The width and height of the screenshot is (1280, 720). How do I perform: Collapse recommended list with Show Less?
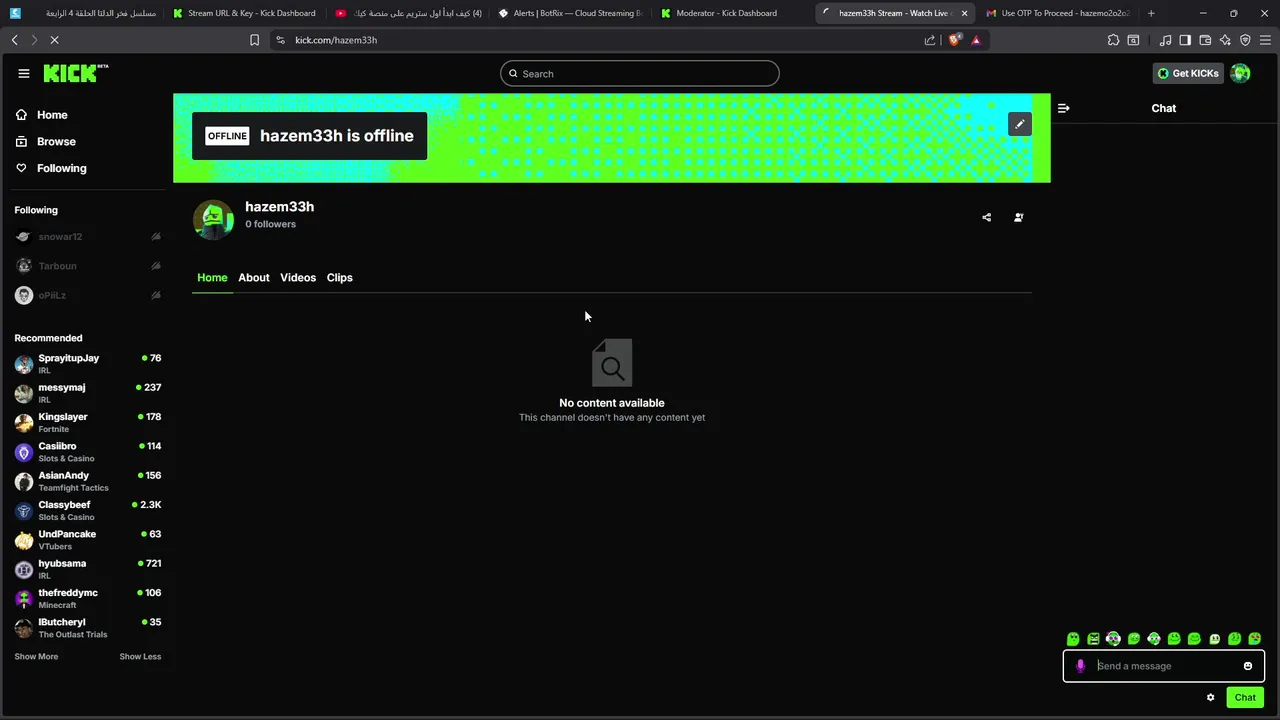pyautogui.click(x=140, y=657)
